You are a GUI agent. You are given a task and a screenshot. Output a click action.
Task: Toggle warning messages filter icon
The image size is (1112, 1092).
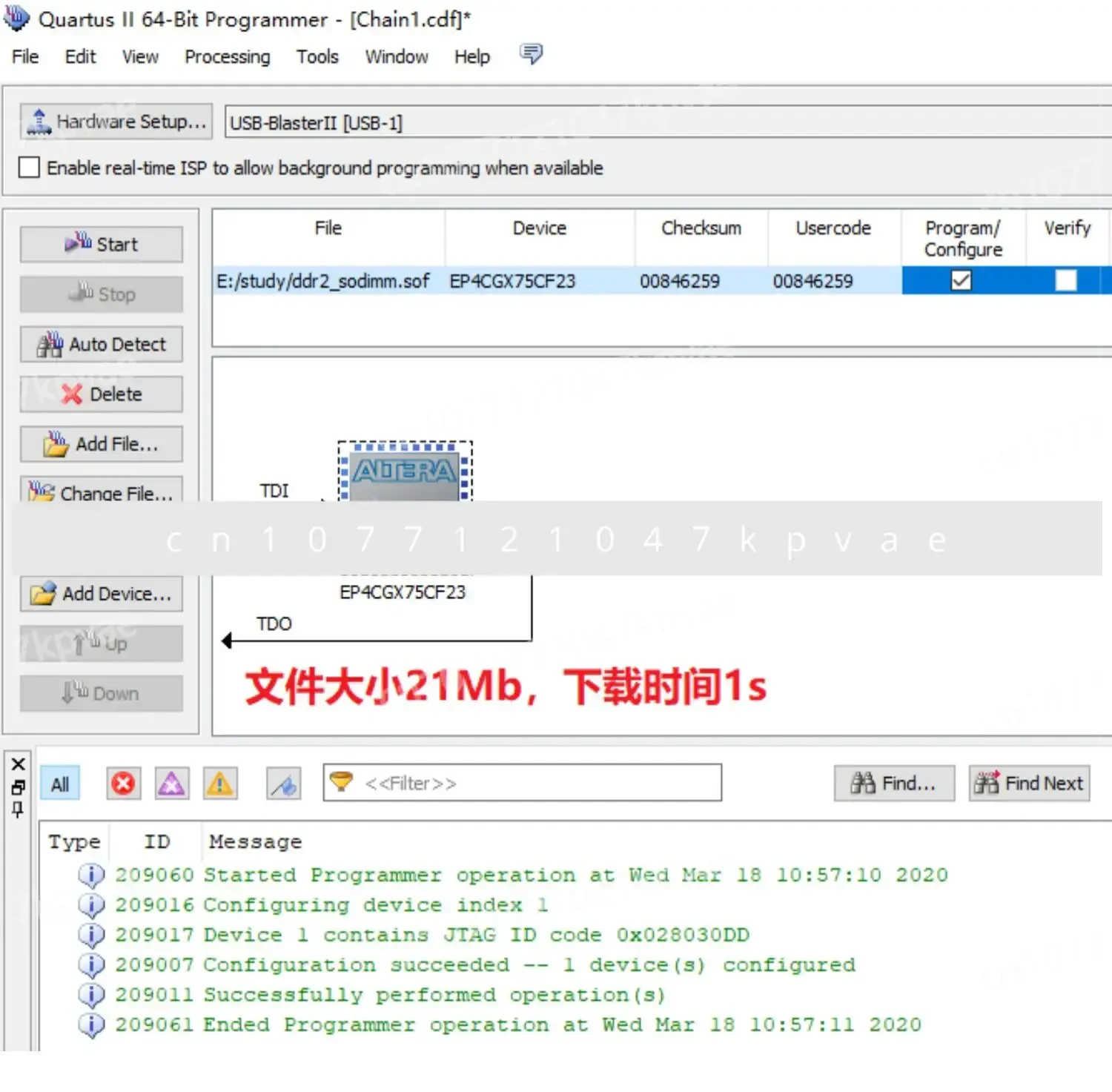219,784
